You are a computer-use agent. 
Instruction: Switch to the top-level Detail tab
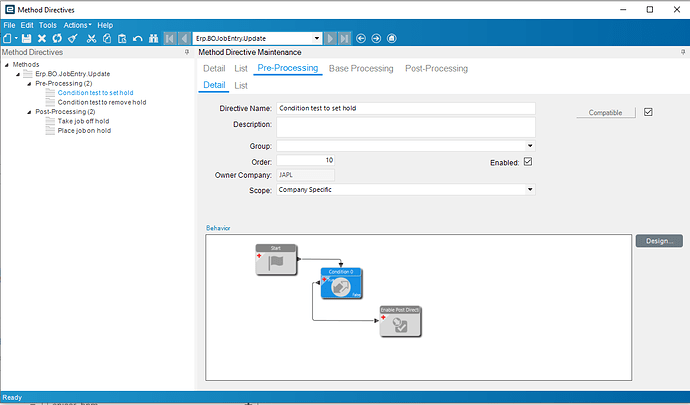(x=214, y=69)
